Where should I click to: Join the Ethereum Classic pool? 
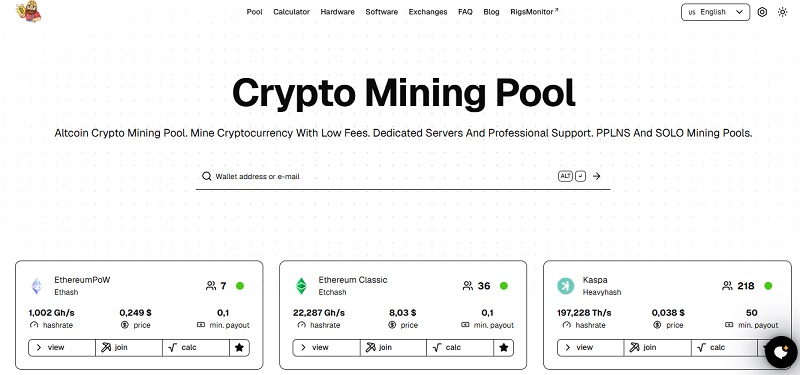pos(393,347)
